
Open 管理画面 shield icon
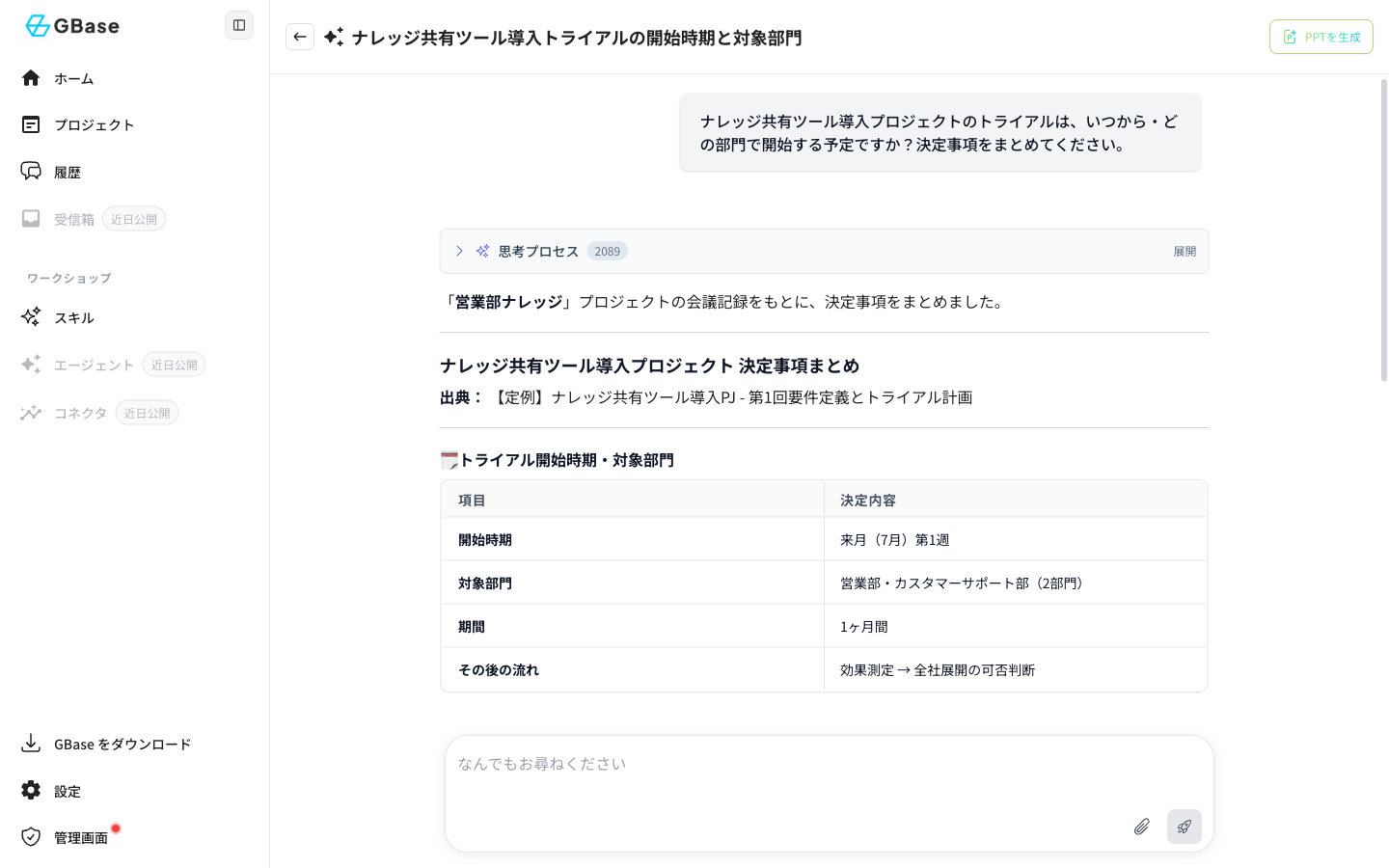(x=31, y=836)
